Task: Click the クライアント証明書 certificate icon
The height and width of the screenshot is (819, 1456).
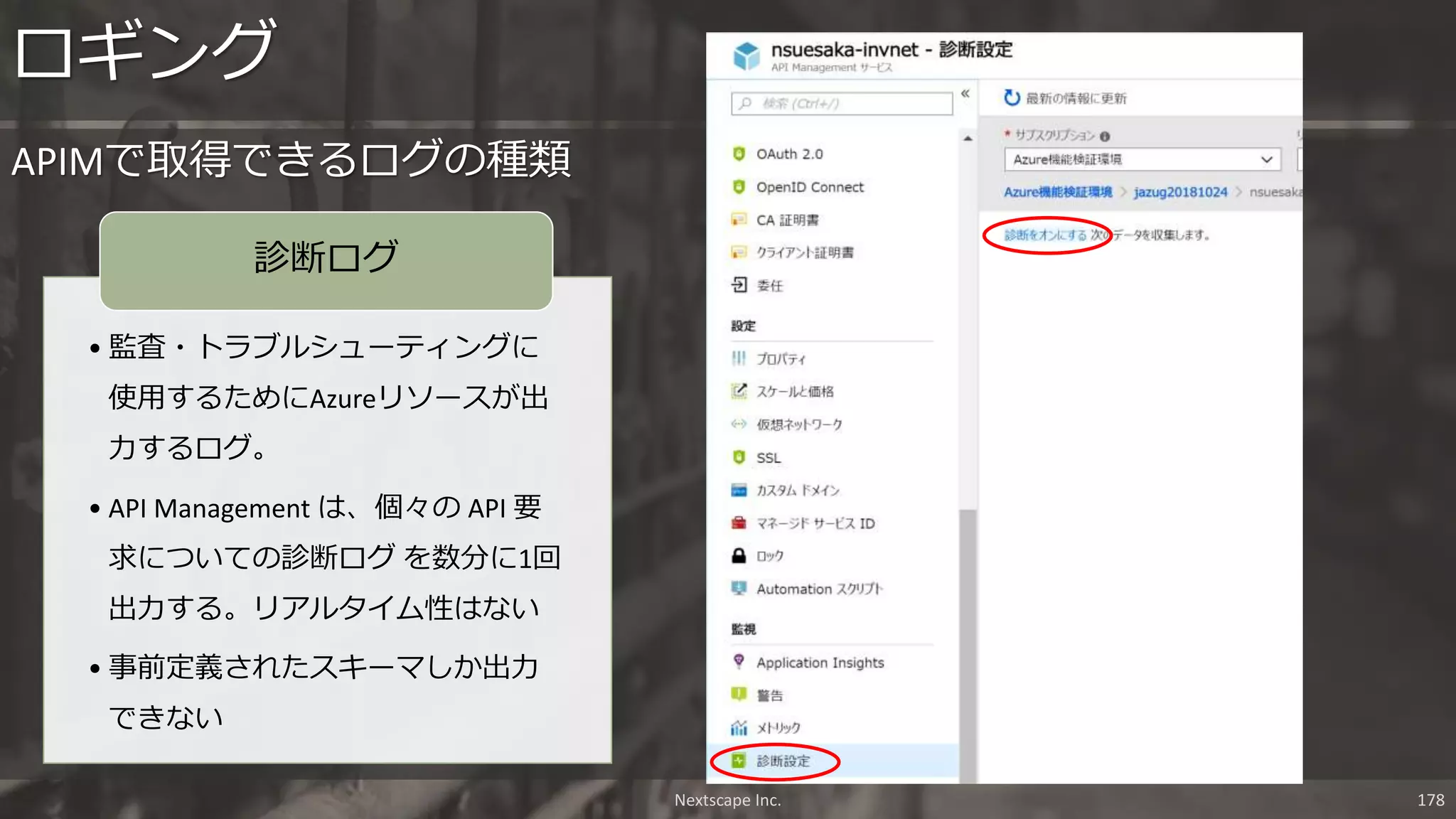Action: click(x=739, y=252)
